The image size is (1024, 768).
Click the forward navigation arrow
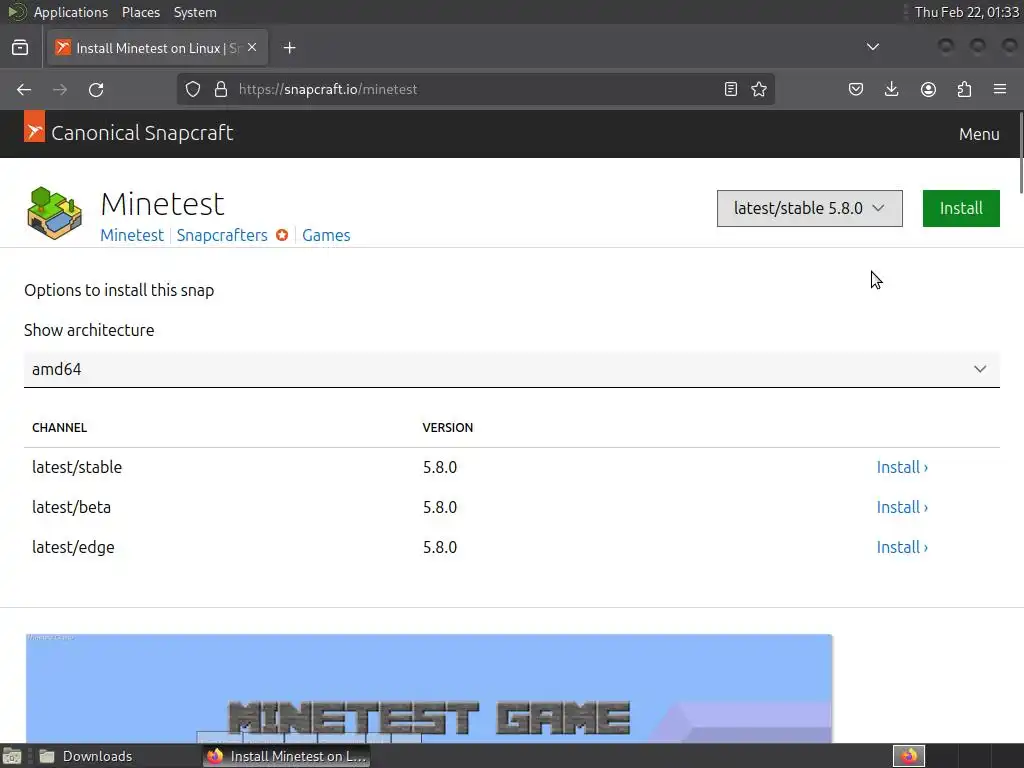click(x=60, y=89)
